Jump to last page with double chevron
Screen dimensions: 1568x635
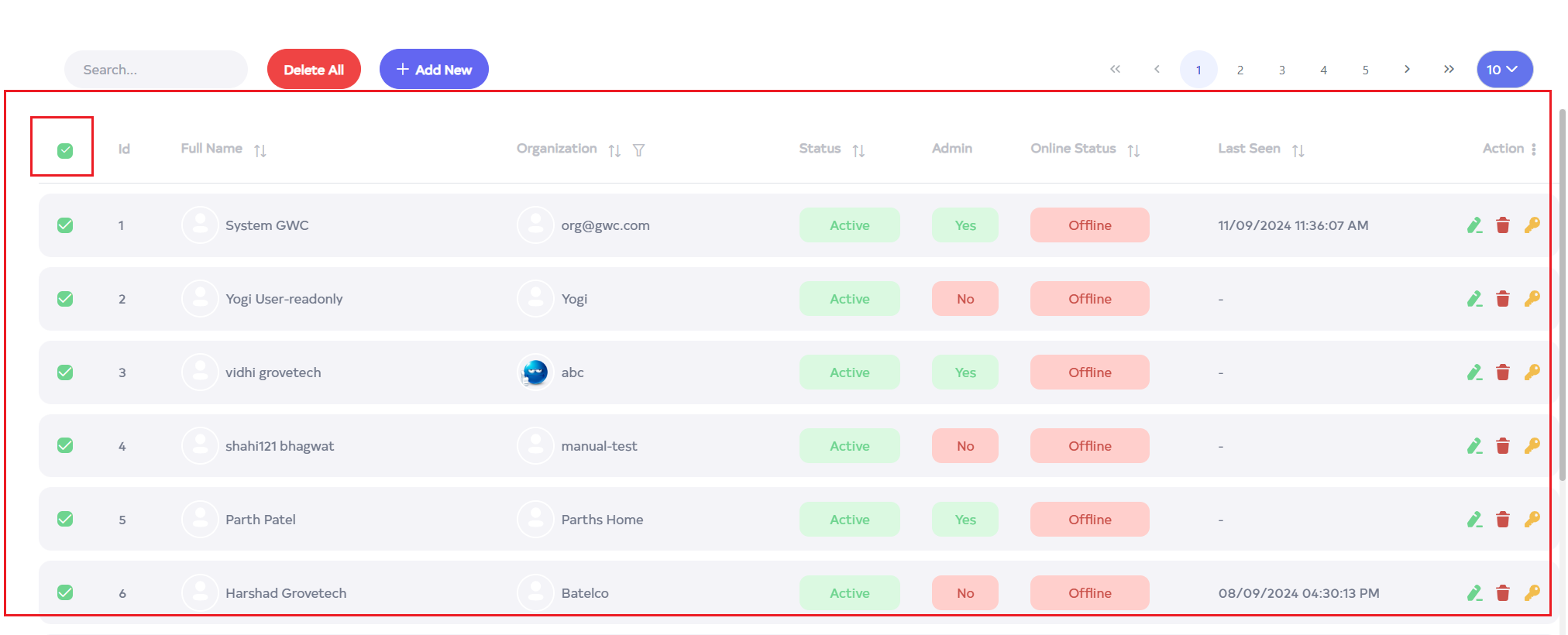[1449, 70]
